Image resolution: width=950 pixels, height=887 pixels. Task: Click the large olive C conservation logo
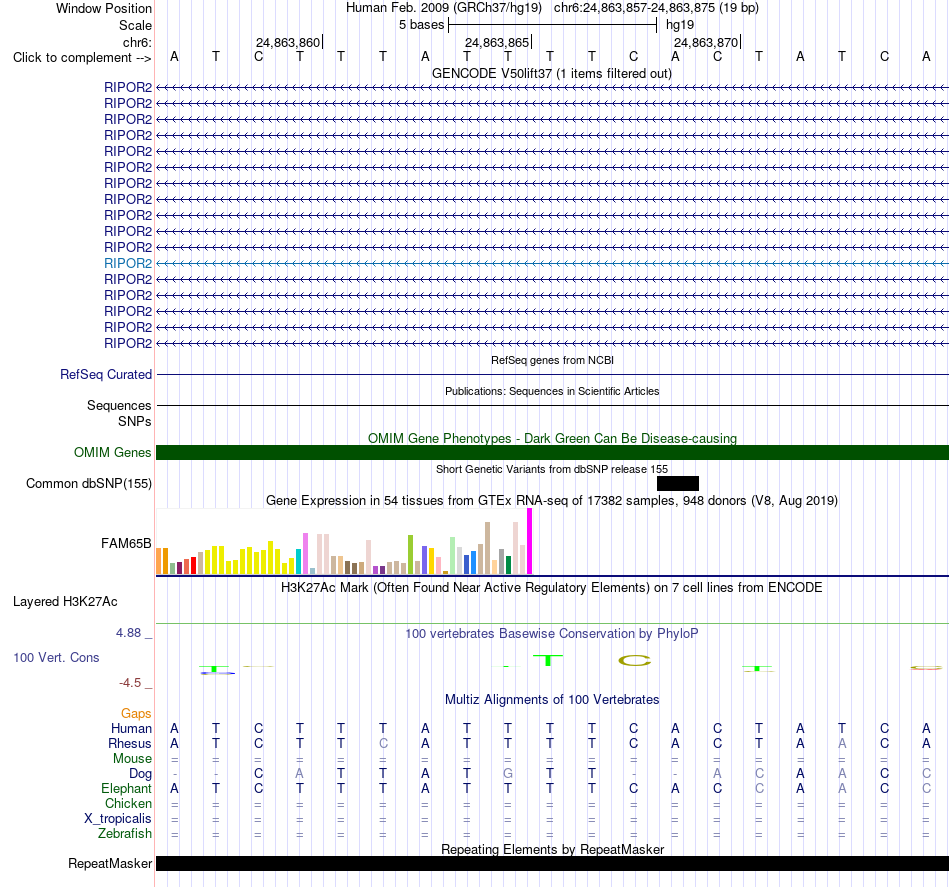634,660
